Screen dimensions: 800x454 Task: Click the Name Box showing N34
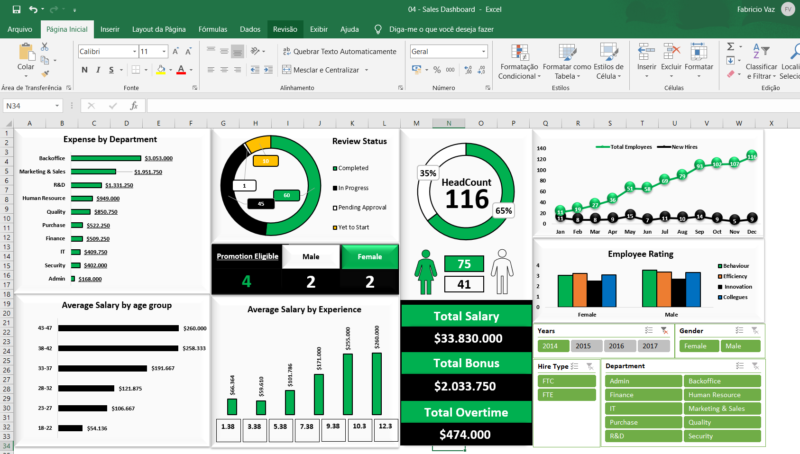tap(32, 106)
